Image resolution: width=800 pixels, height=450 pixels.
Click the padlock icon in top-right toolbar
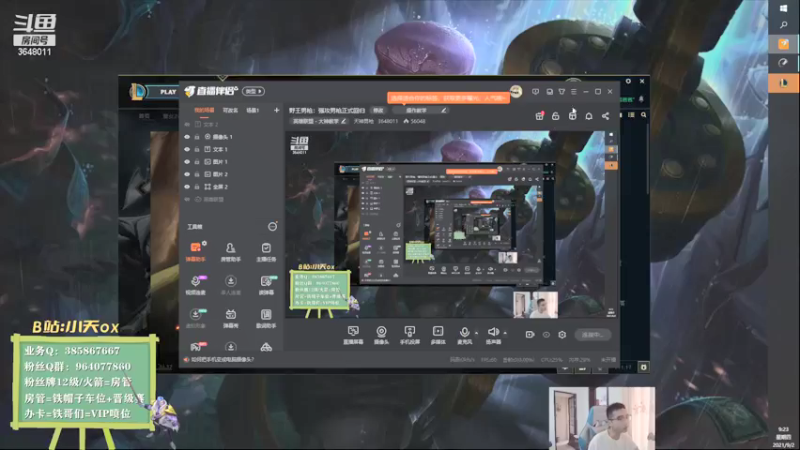pos(556,116)
